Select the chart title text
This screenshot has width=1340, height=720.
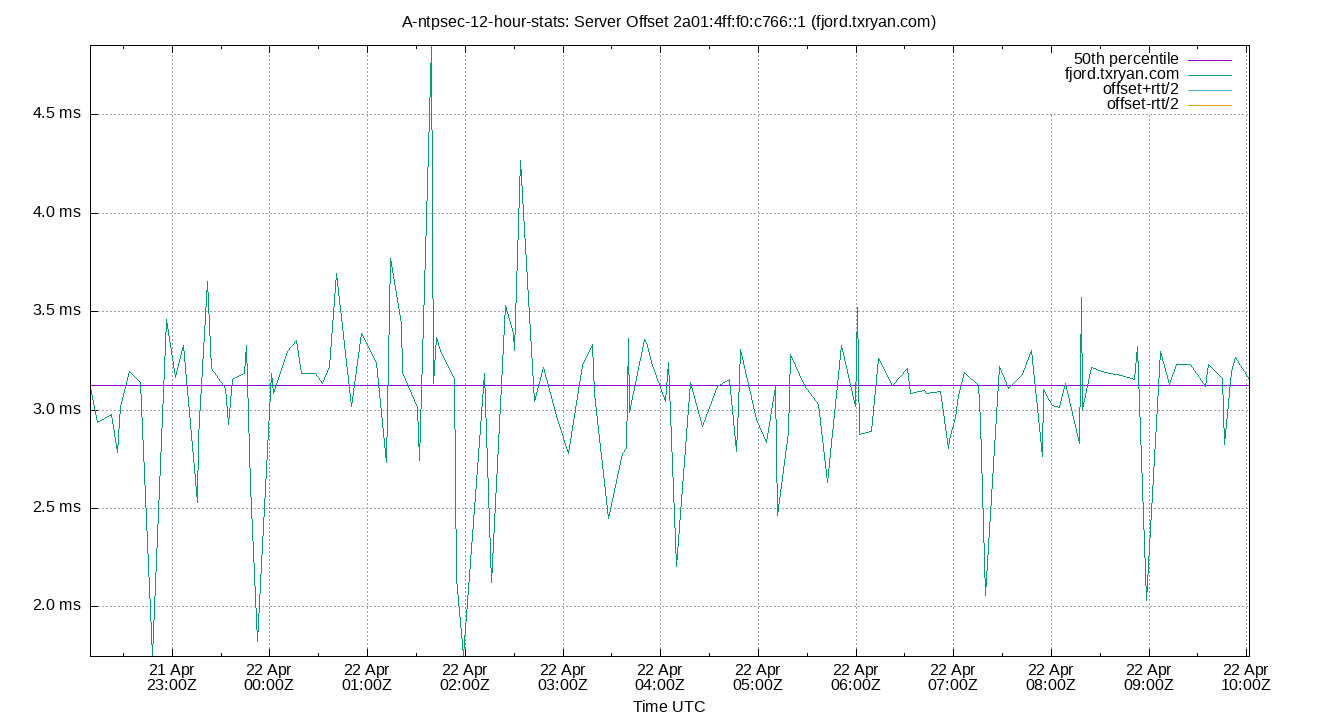[670, 21]
